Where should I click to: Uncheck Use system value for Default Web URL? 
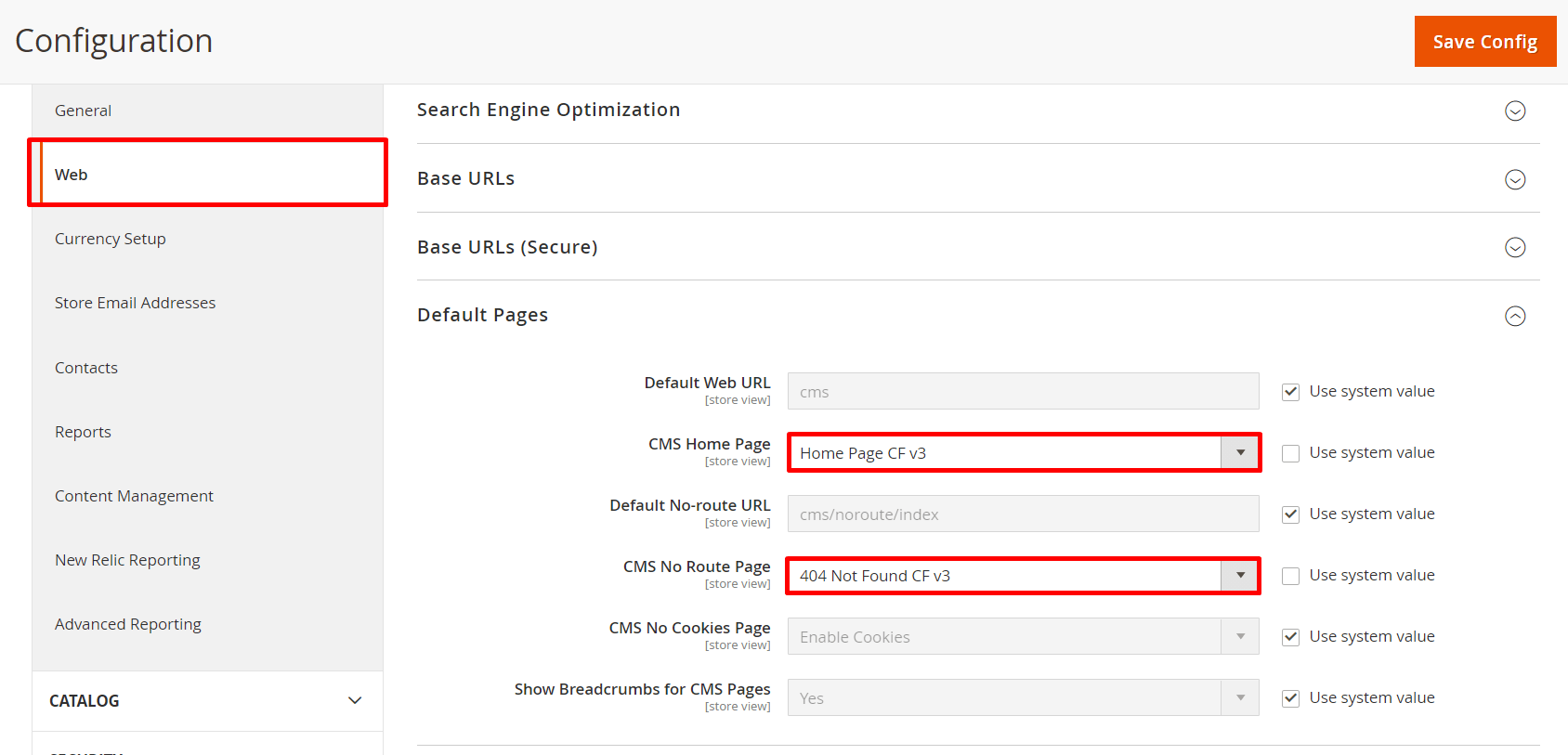pyautogui.click(x=1290, y=392)
